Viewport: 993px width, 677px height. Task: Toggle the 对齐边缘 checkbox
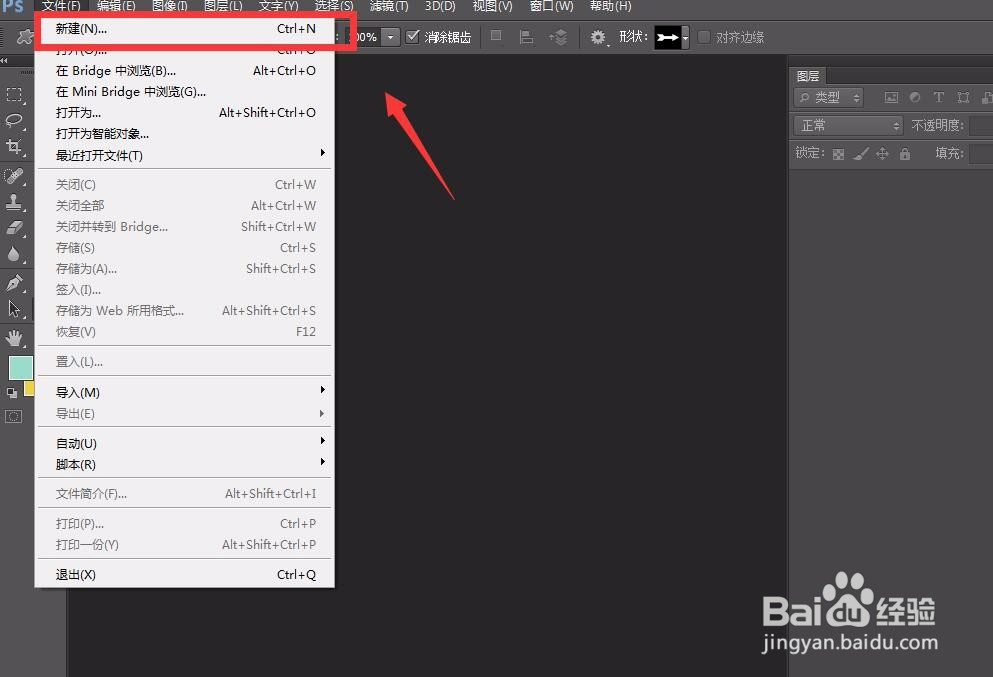click(x=704, y=37)
